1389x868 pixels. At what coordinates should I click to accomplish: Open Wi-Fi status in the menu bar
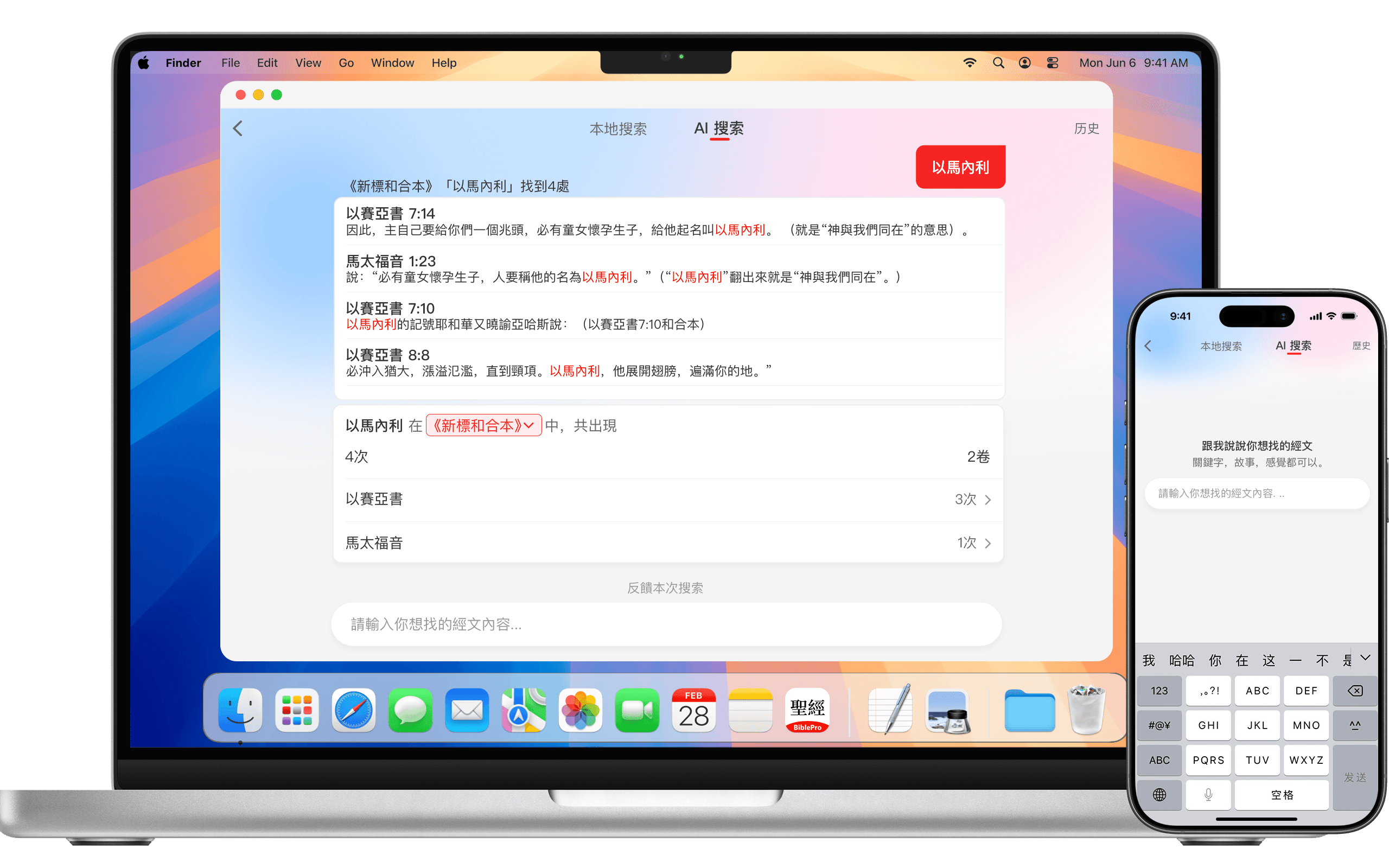click(x=970, y=62)
